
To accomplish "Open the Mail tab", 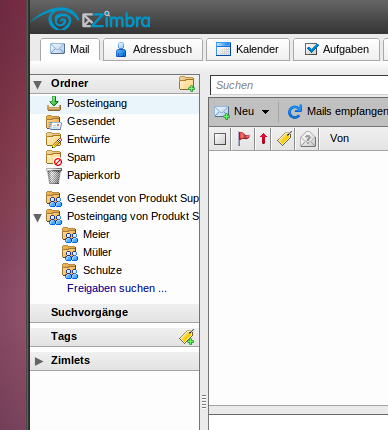I will 70,49.
